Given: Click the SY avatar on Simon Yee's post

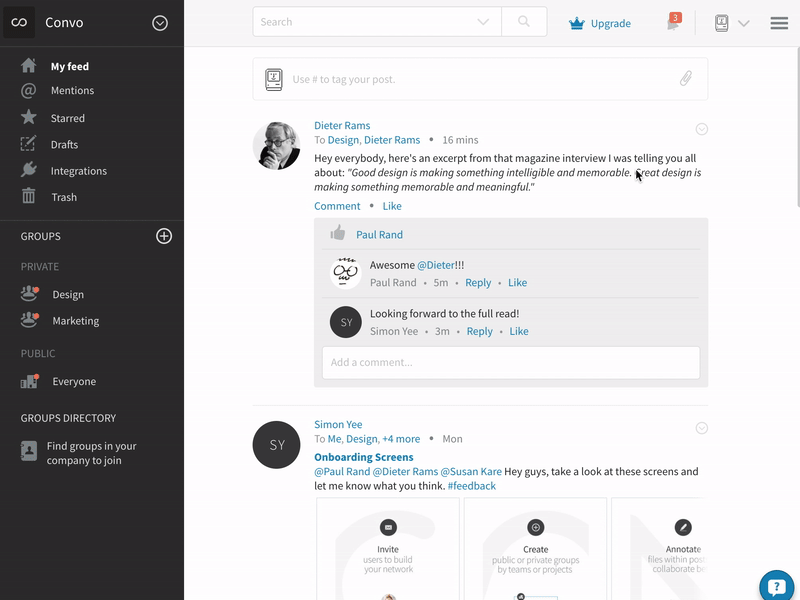Looking at the screenshot, I should tap(277, 445).
